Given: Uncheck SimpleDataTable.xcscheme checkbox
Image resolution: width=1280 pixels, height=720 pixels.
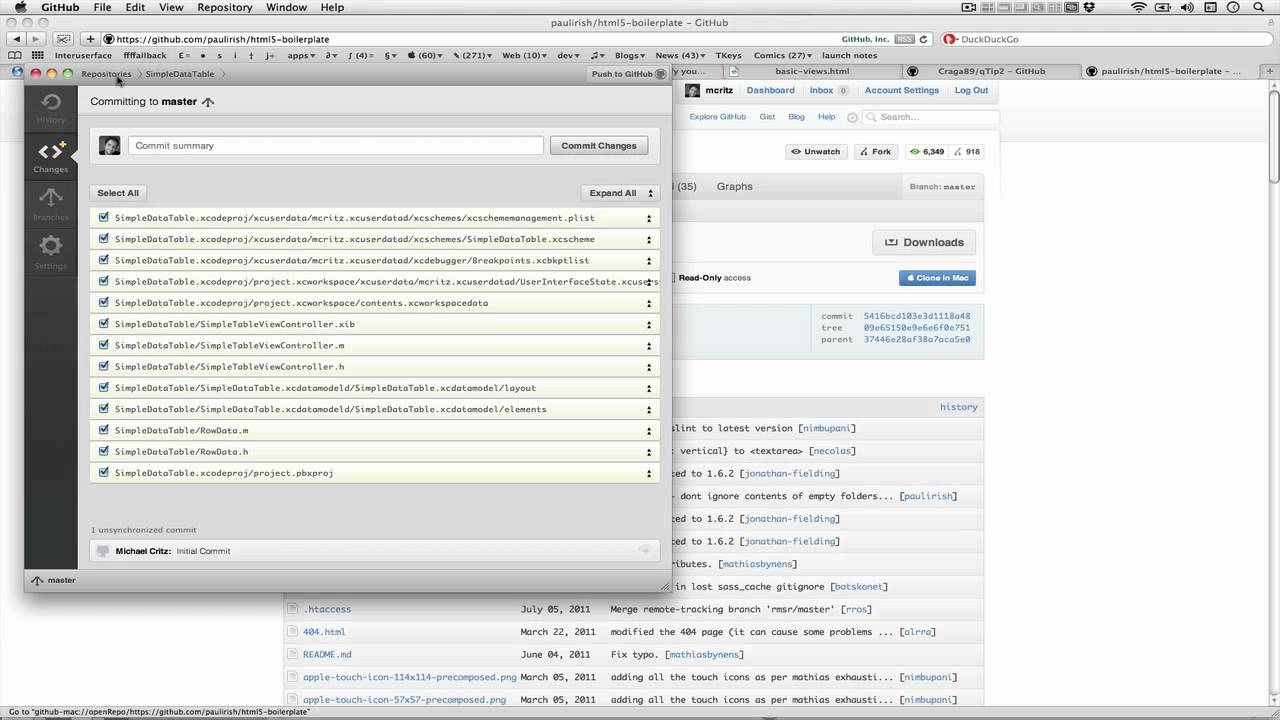Looking at the screenshot, I should [104, 239].
